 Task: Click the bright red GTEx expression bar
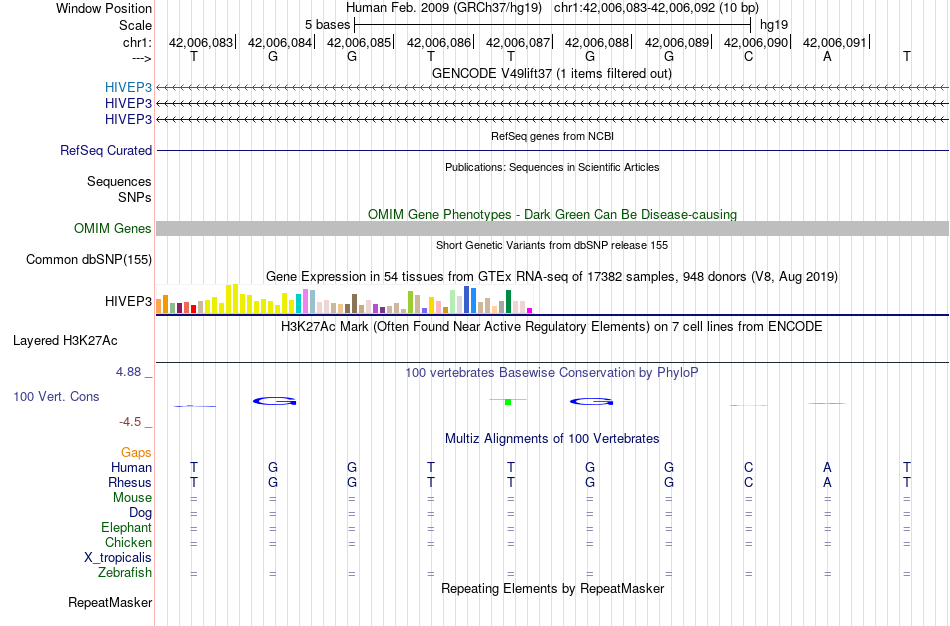[x=193, y=309]
